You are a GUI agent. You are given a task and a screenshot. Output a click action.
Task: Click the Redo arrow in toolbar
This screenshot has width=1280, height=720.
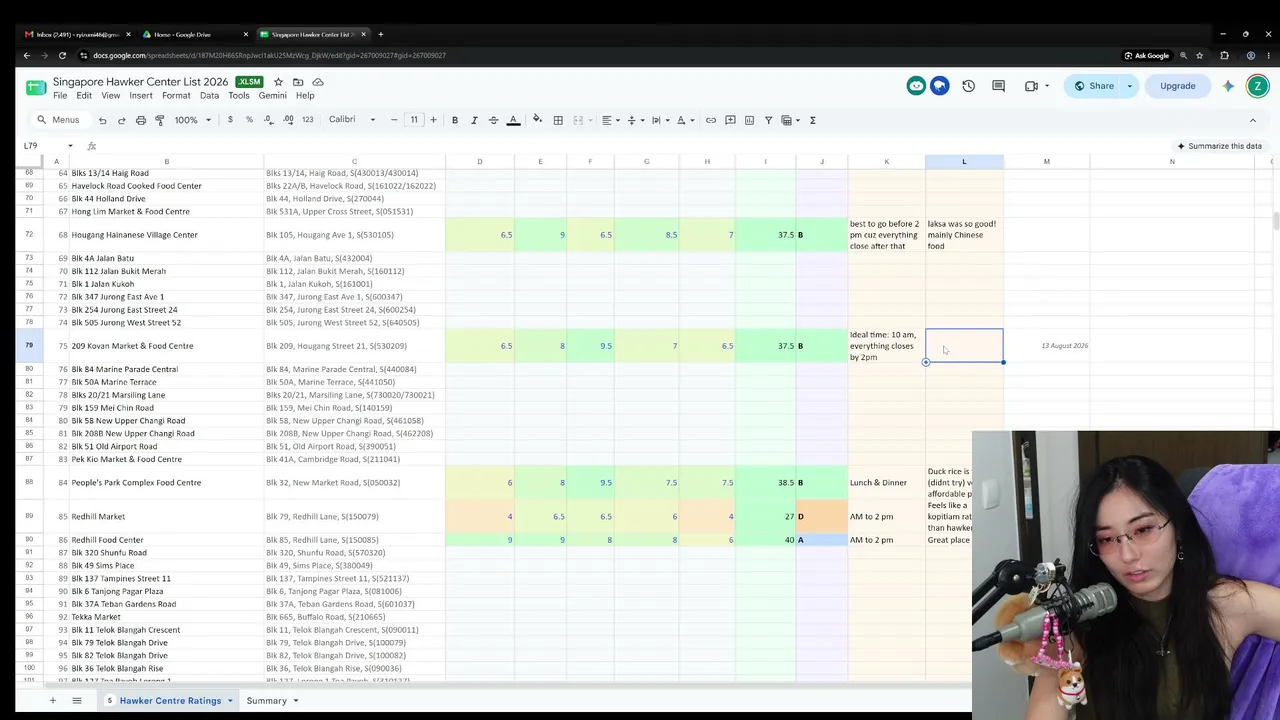121,120
